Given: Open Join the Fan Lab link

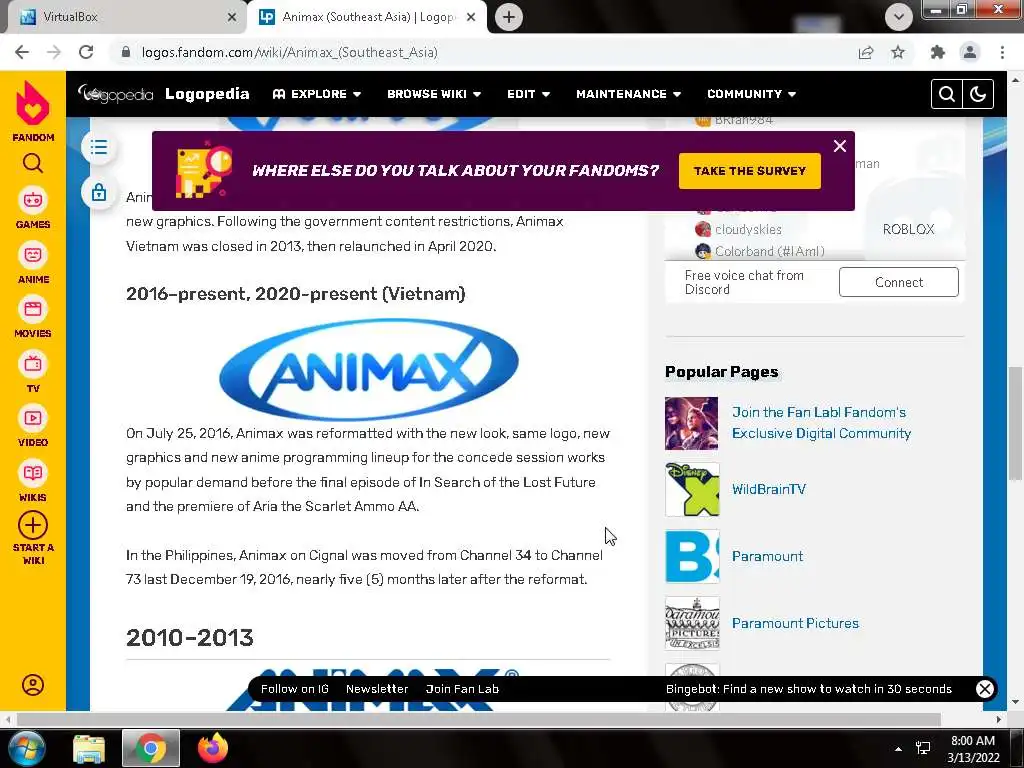Looking at the screenshot, I should 821,423.
